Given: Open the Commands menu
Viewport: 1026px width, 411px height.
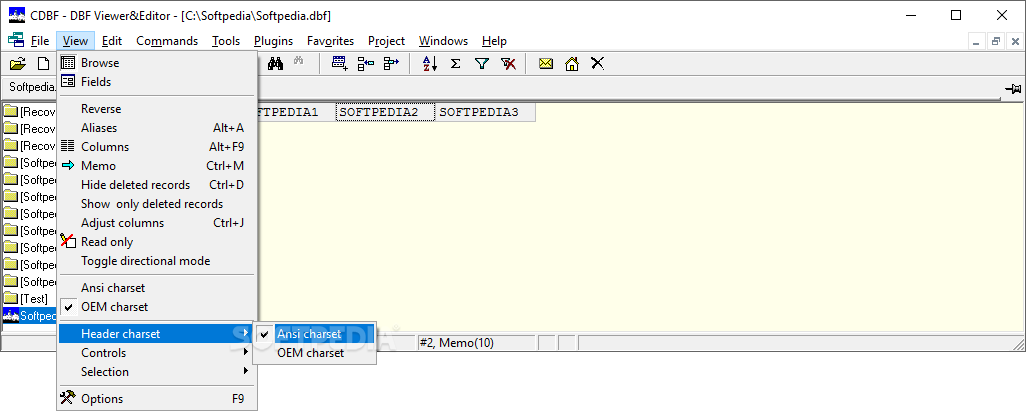Looking at the screenshot, I should (167, 41).
